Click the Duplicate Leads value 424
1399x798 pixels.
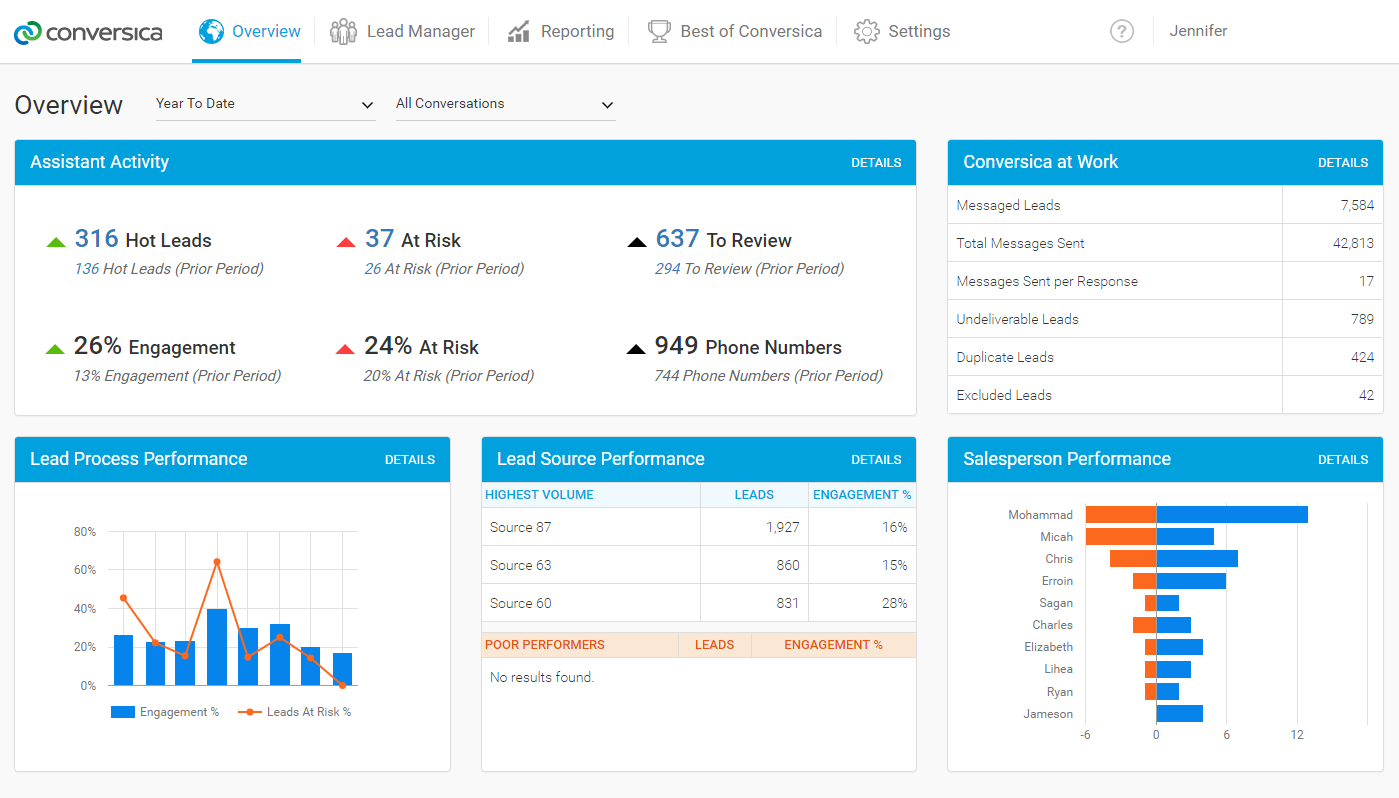click(1362, 357)
